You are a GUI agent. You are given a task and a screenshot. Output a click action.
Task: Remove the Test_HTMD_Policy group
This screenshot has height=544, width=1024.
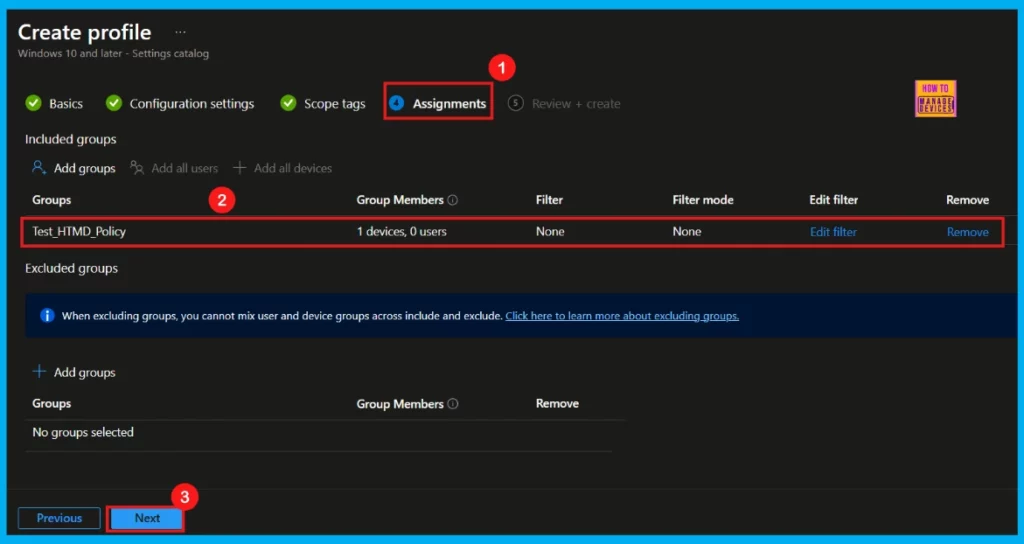coord(968,232)
